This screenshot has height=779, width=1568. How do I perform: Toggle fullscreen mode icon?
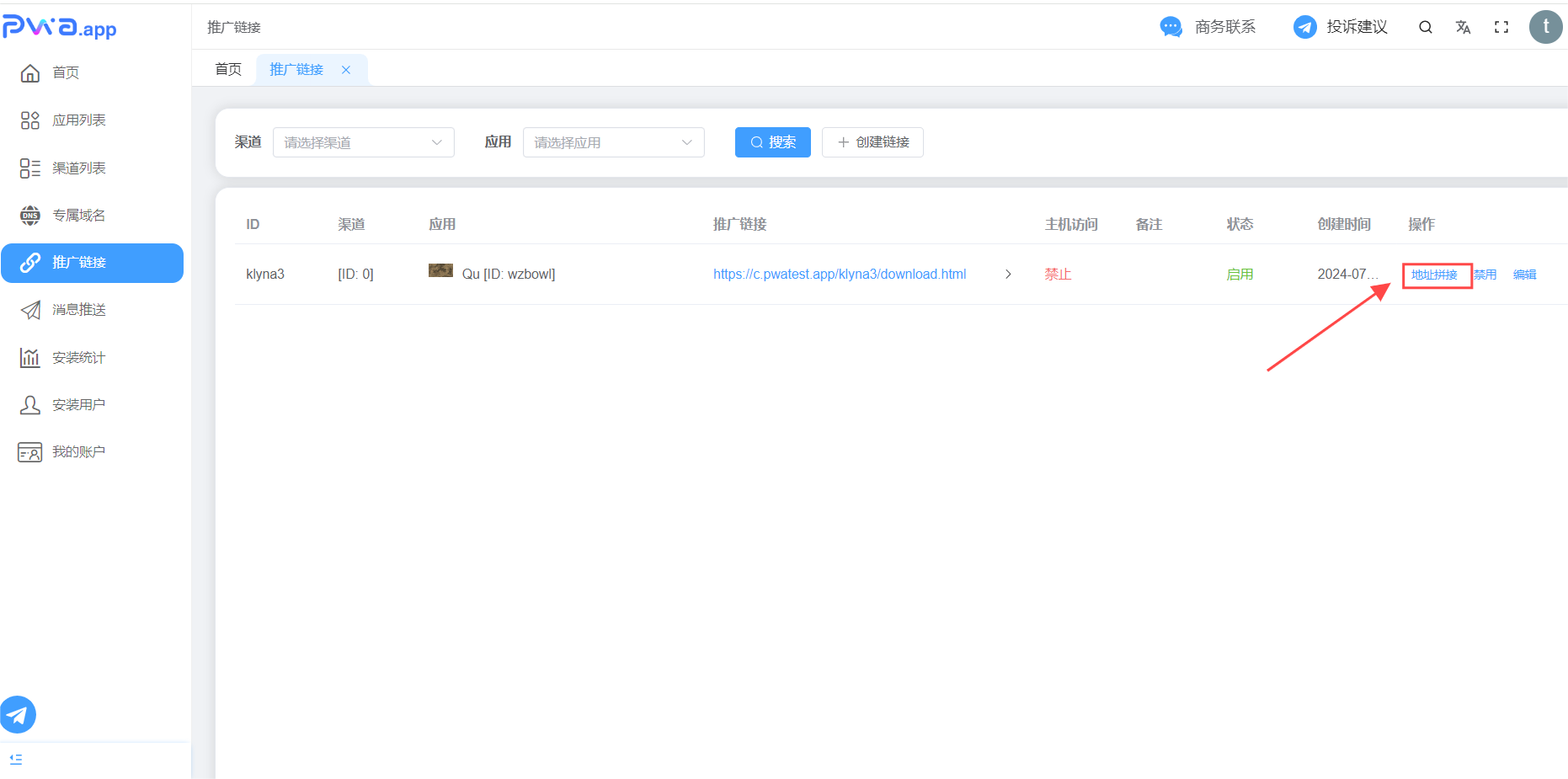(x=1501, y=27)
